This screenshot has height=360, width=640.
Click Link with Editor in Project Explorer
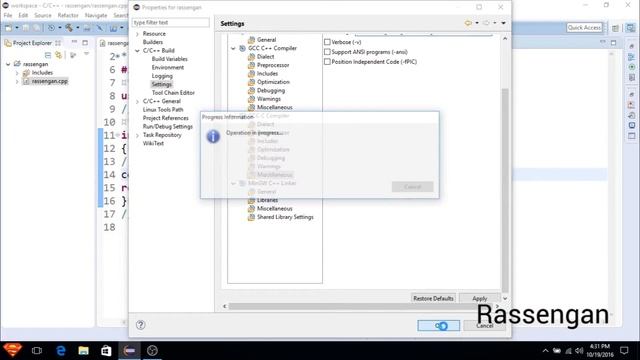click(59, 55)
